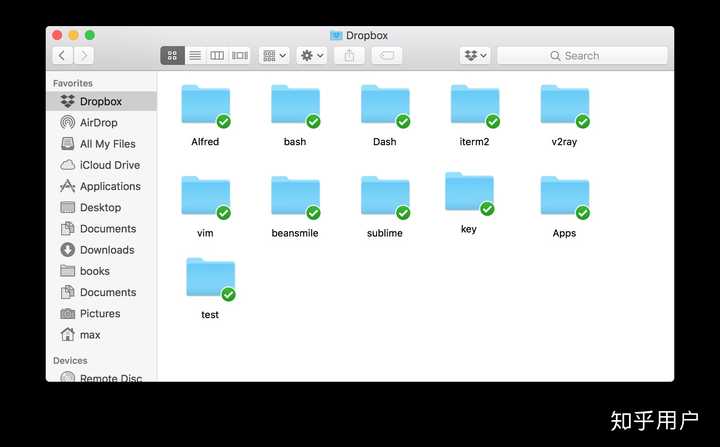Click the Applications A-shaped icon
The height and width of the screenshot is (447, 720).
pos(68,186)
